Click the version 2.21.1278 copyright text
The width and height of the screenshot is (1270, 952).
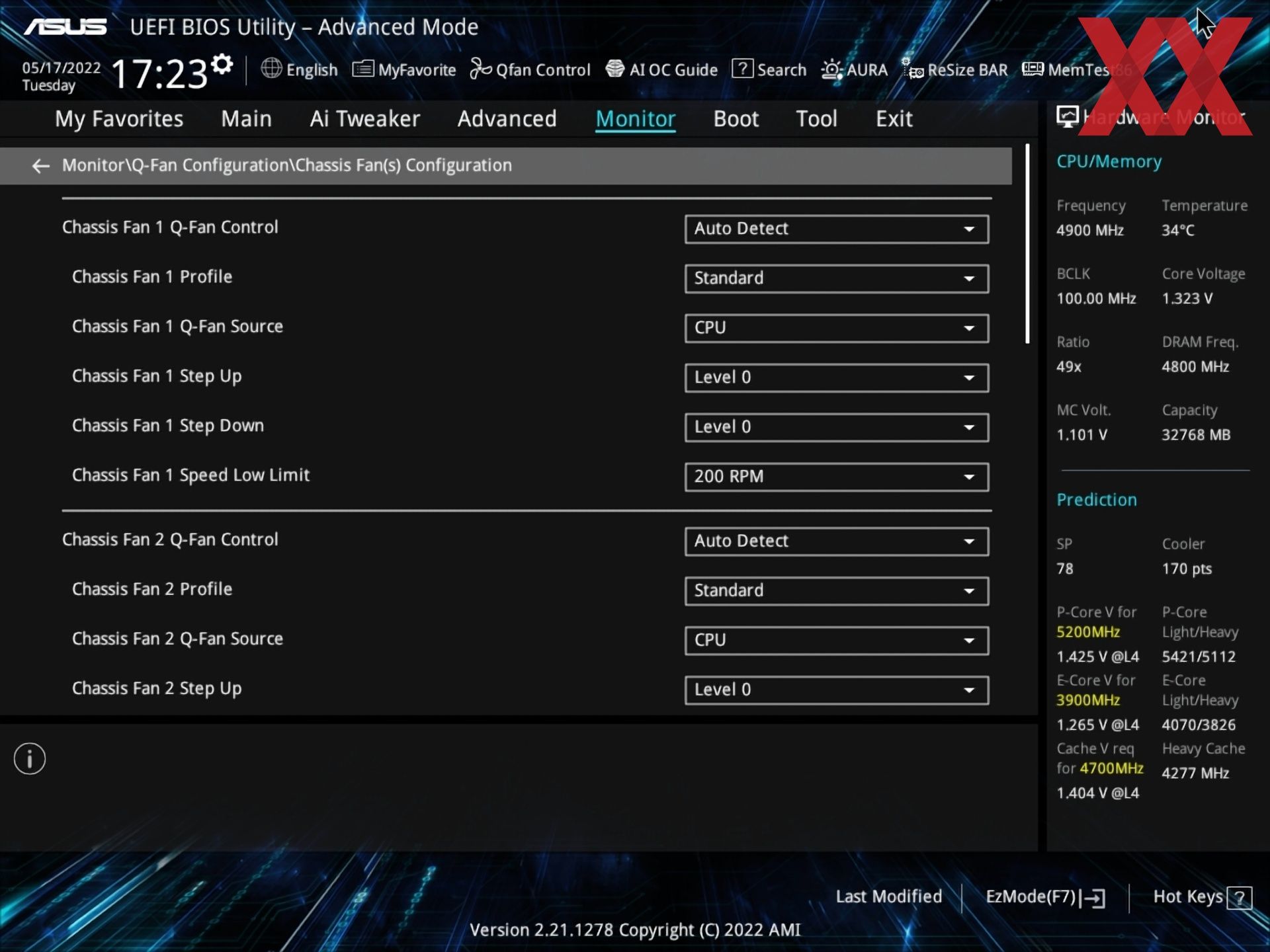pos(635,930)
